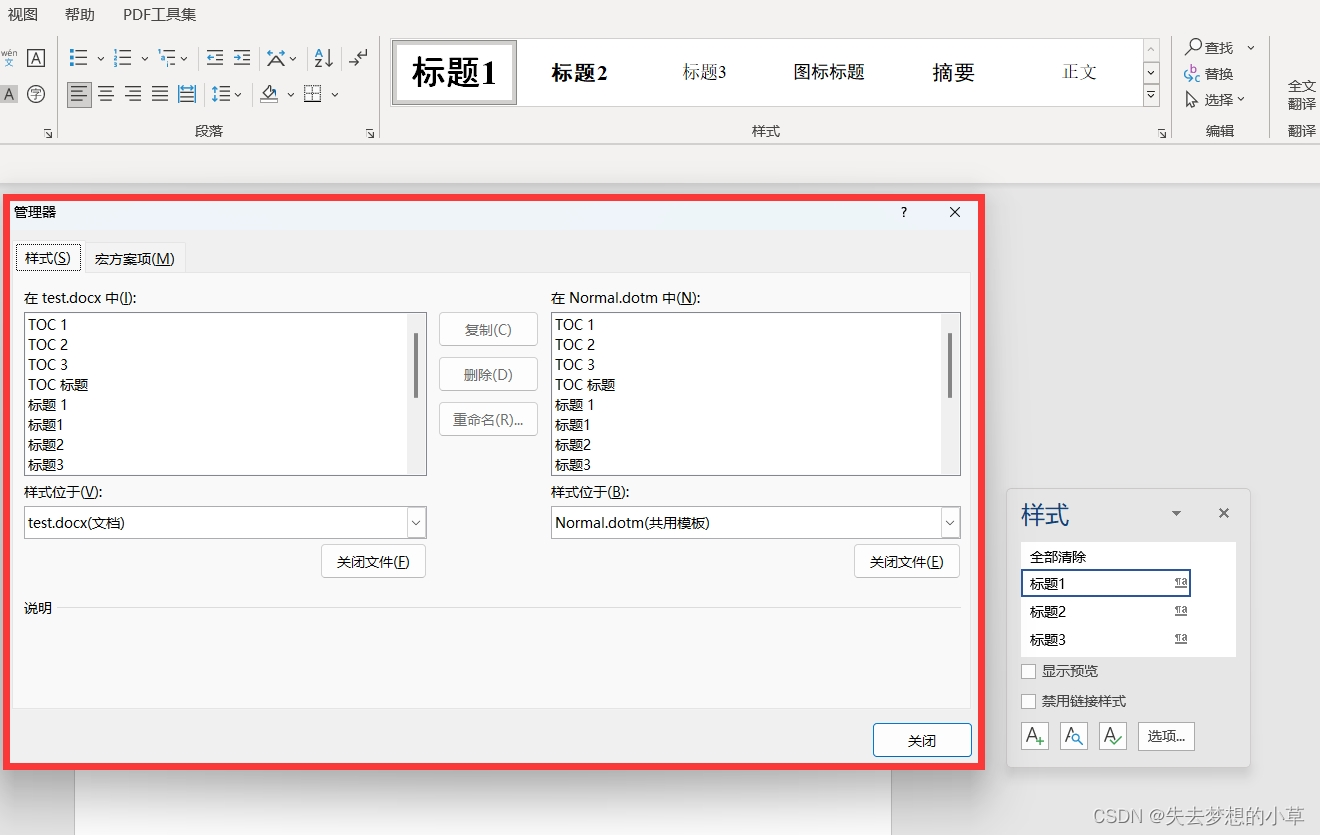This screenshot has width=1320, height=835.
Task: Open borders dropdown arrow
Action: [x=335, y=95]
